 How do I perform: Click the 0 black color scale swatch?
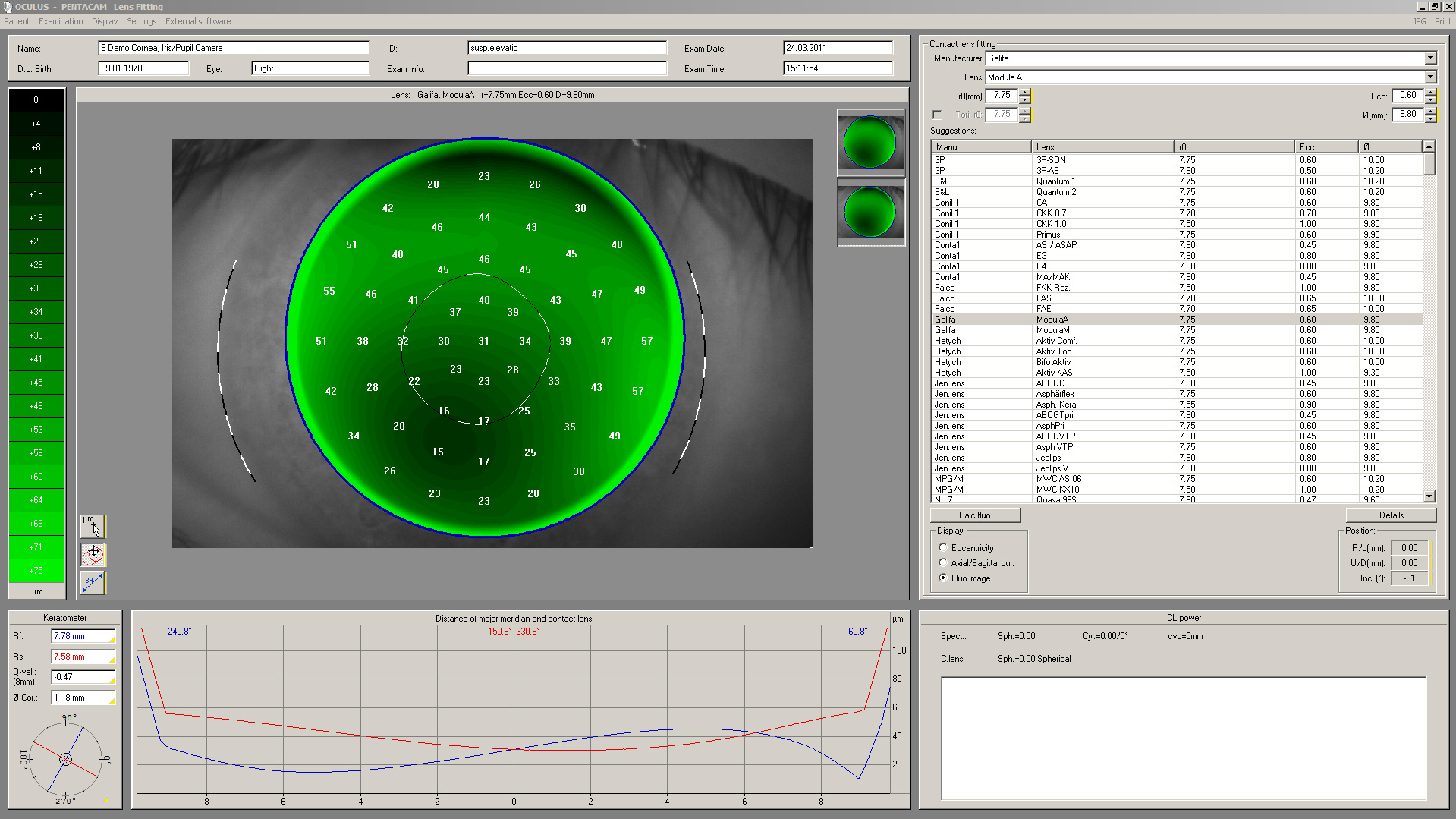[x=36, y=100]
